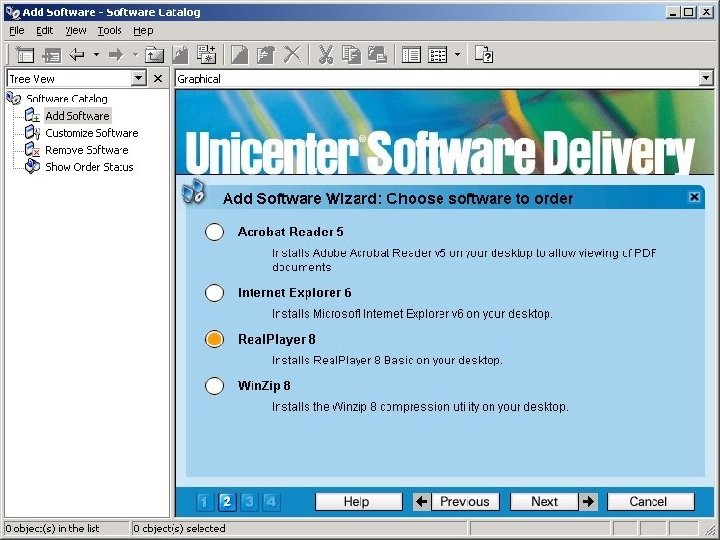Open the Help menu

click(x=143, y=31)
